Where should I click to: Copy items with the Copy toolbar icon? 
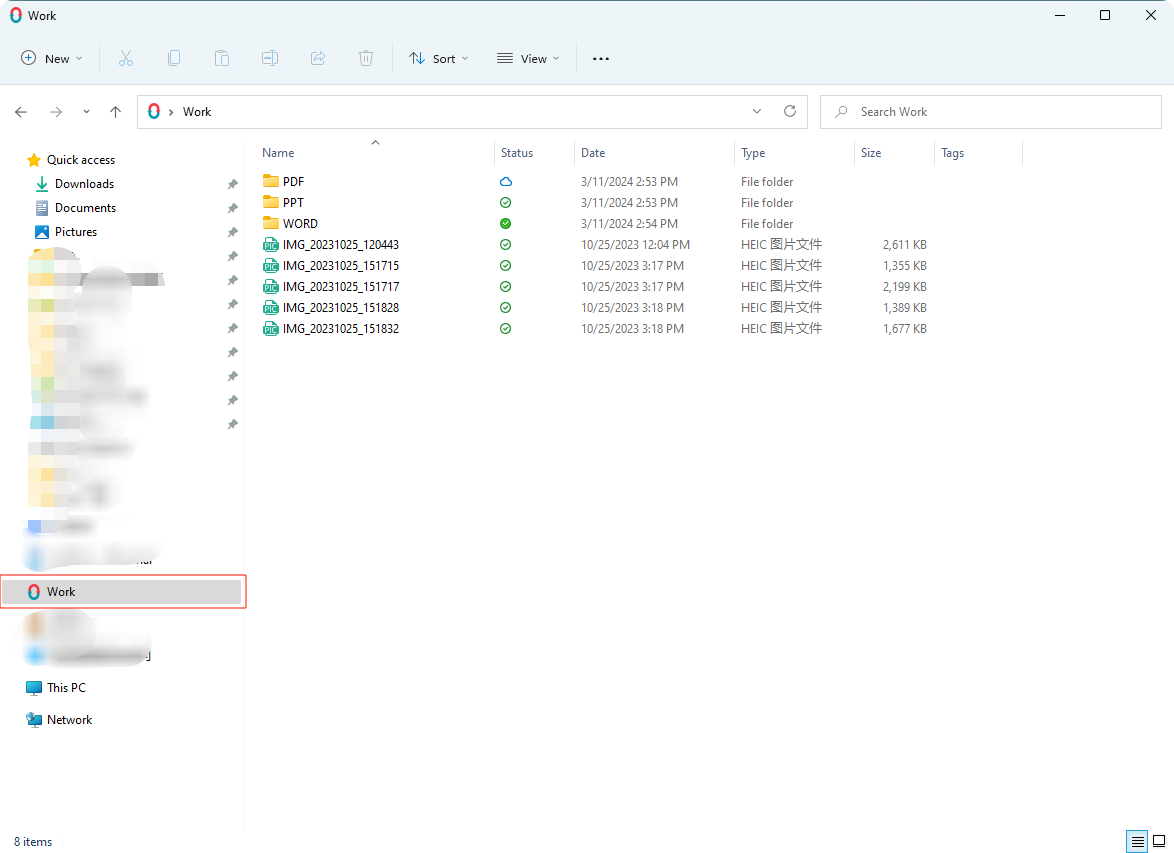(174, 58)
